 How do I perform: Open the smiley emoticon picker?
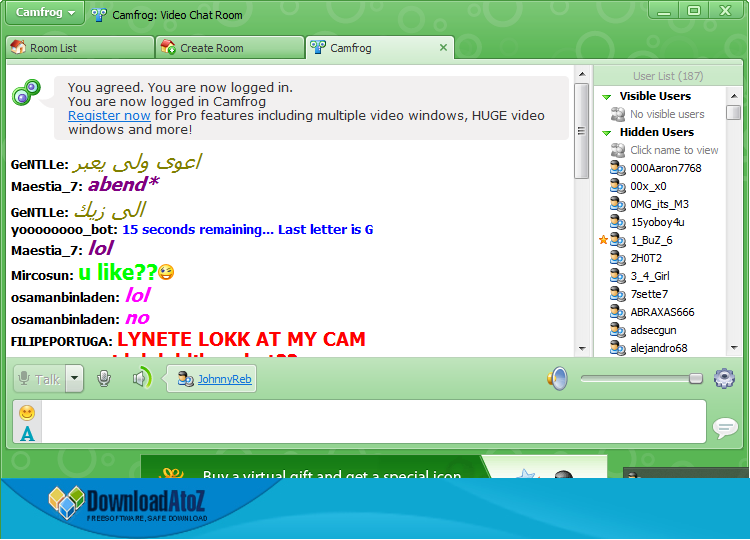tap(27, 413)
